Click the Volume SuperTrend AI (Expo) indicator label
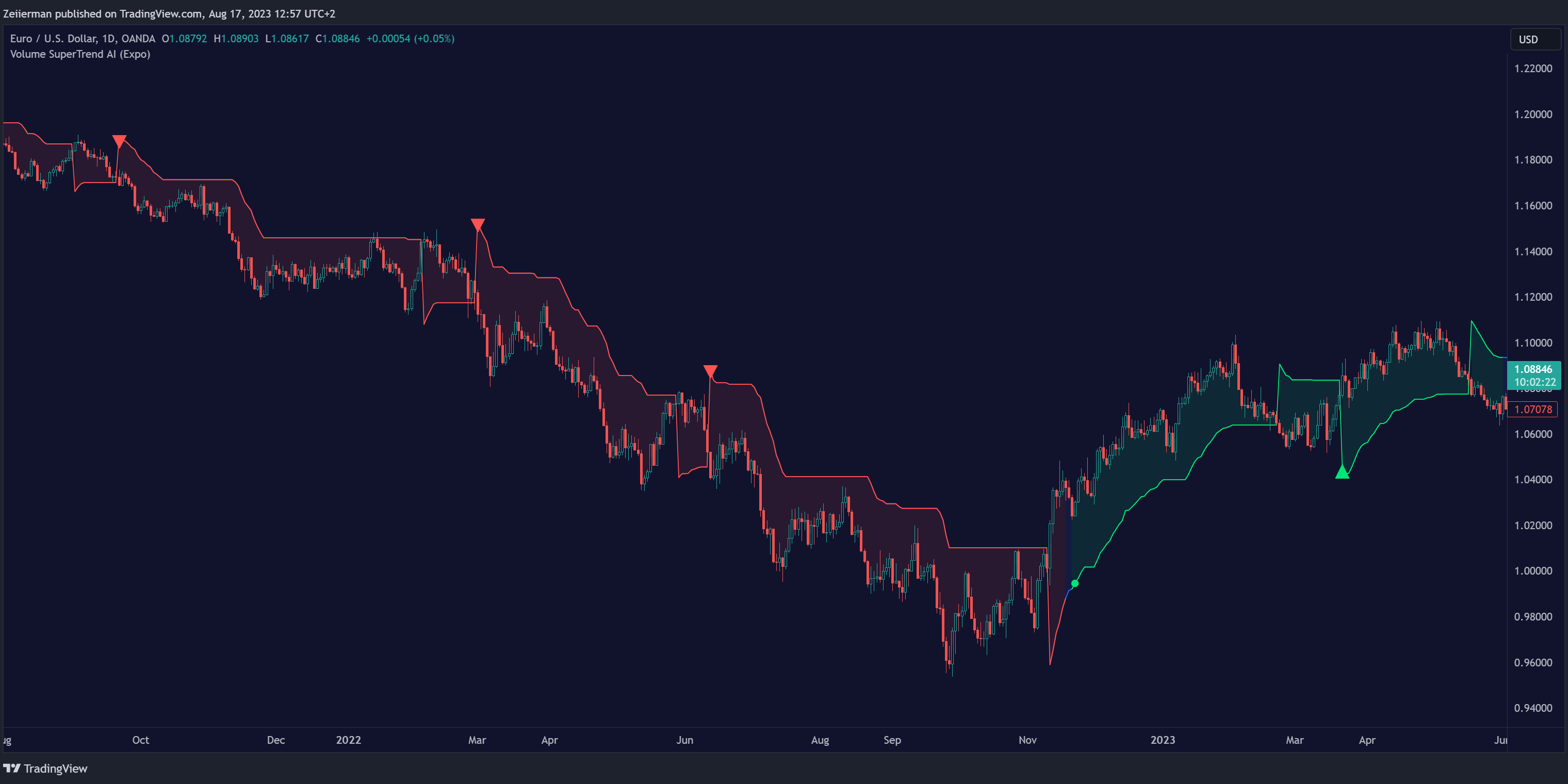This screenshot has width=1568, height=784. tap(80, 54)
